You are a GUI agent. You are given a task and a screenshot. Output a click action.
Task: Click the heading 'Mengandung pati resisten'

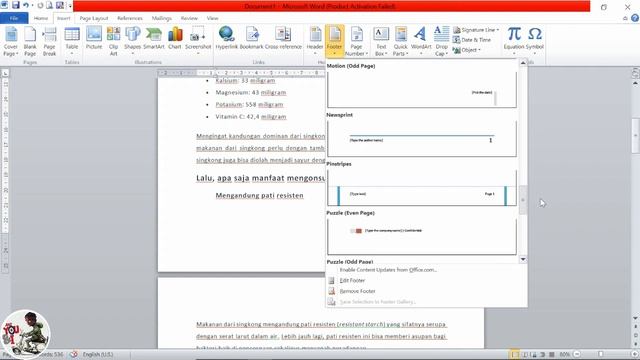click(260, 196)
